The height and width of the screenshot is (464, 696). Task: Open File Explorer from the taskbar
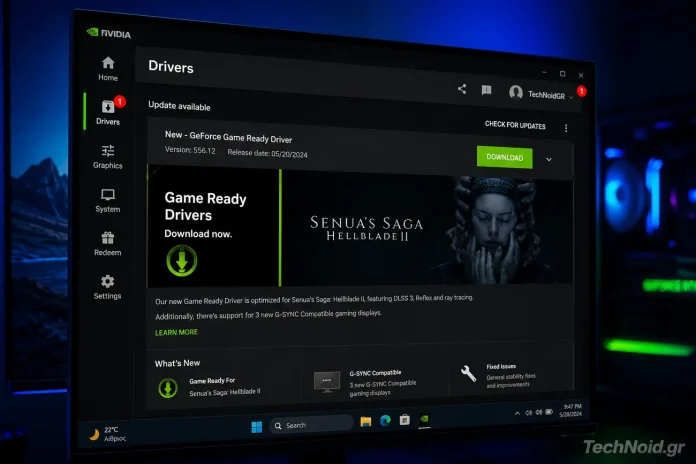coord(366,421)
